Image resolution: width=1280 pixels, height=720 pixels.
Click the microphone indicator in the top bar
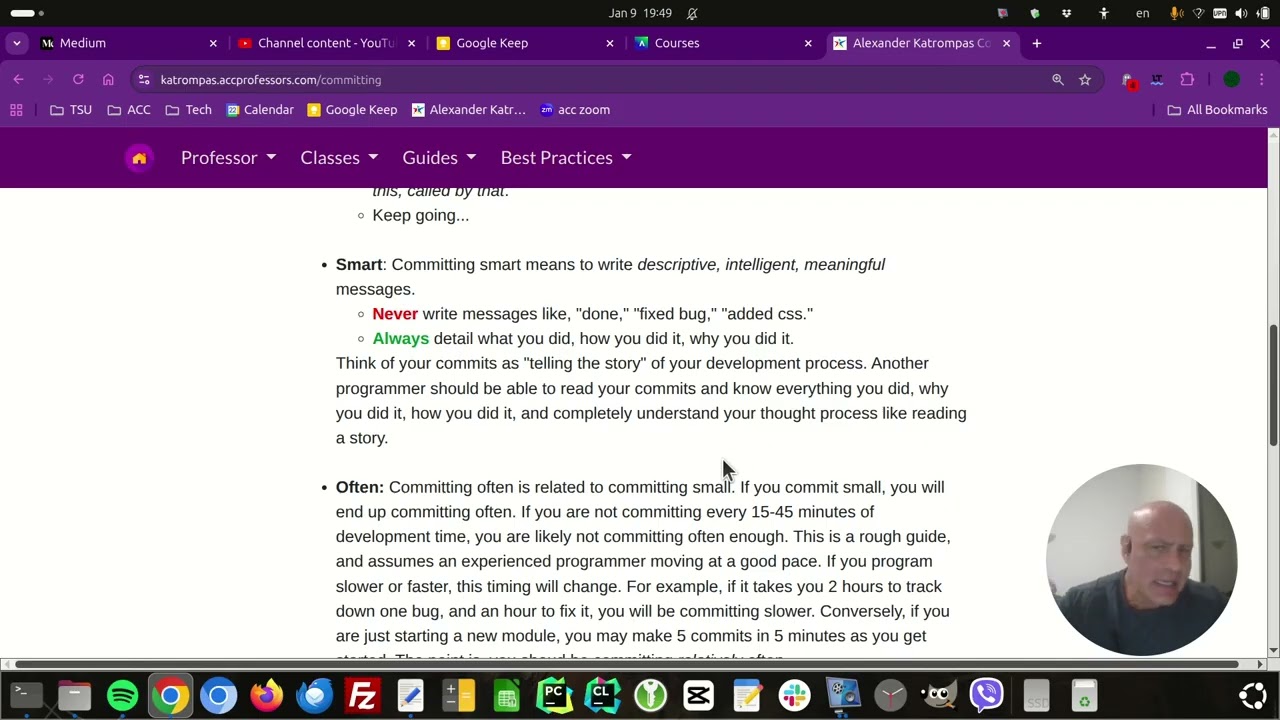click(1177, 13)
